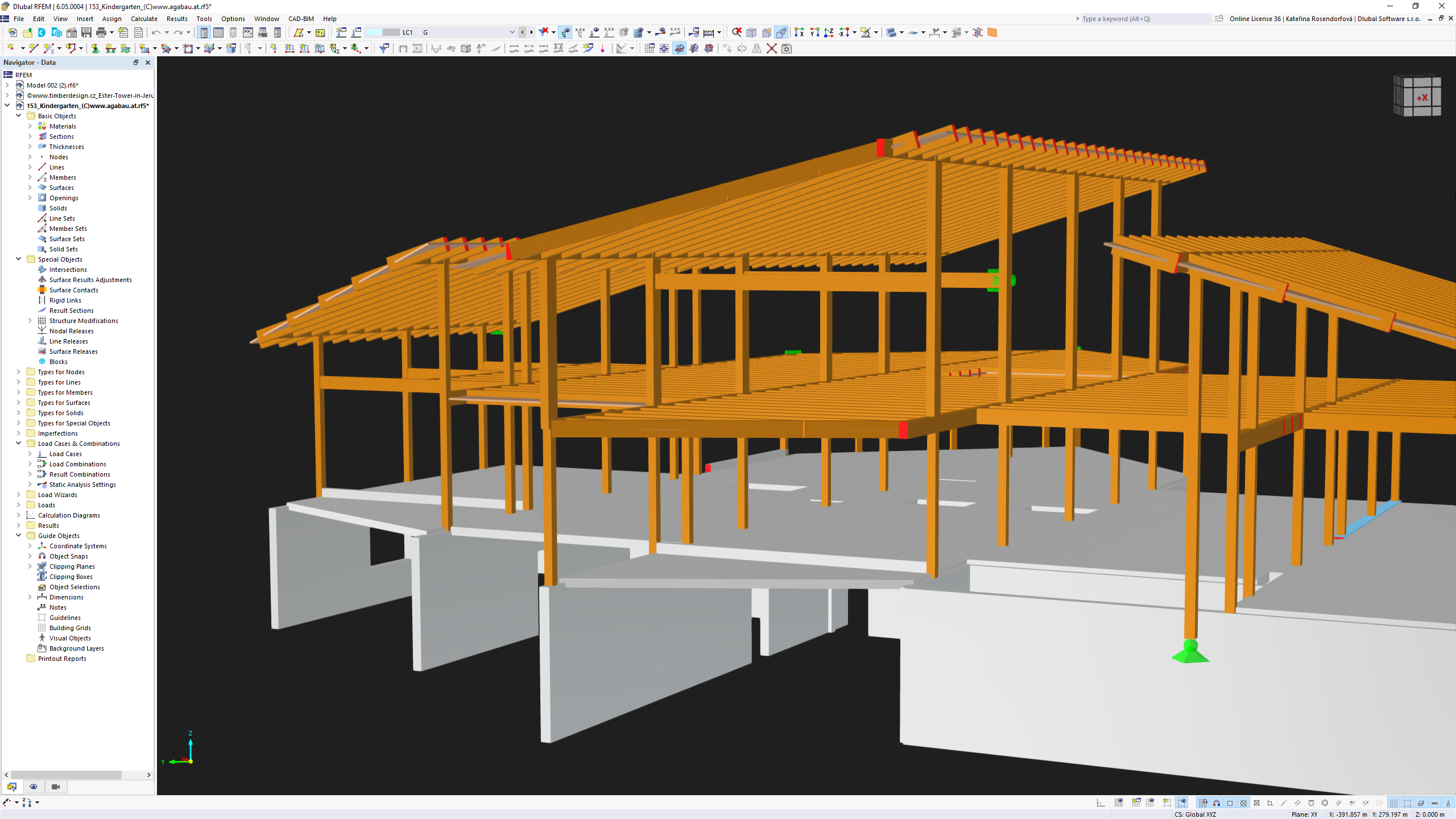The image size is (1456, 819).
Task: Expand the Guide Objects tree item
Action: [18, 535]
